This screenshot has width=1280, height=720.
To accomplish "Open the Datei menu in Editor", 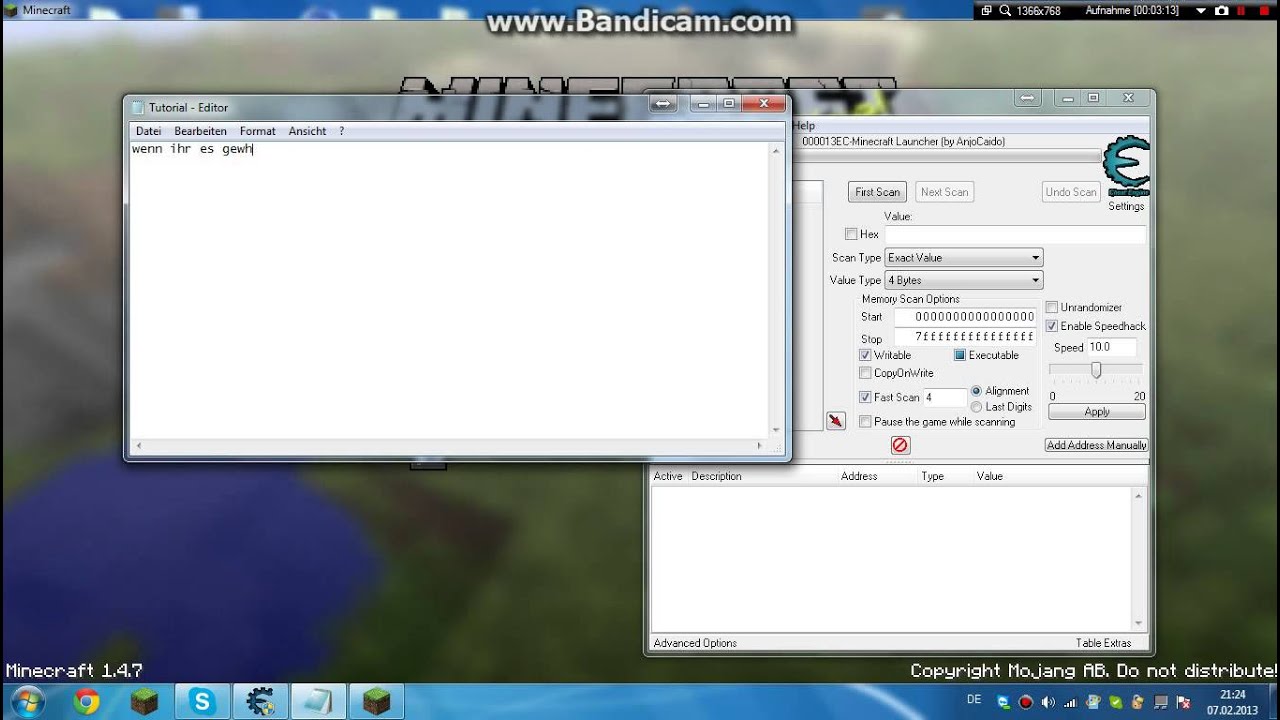I will click(x=148, y=131).
